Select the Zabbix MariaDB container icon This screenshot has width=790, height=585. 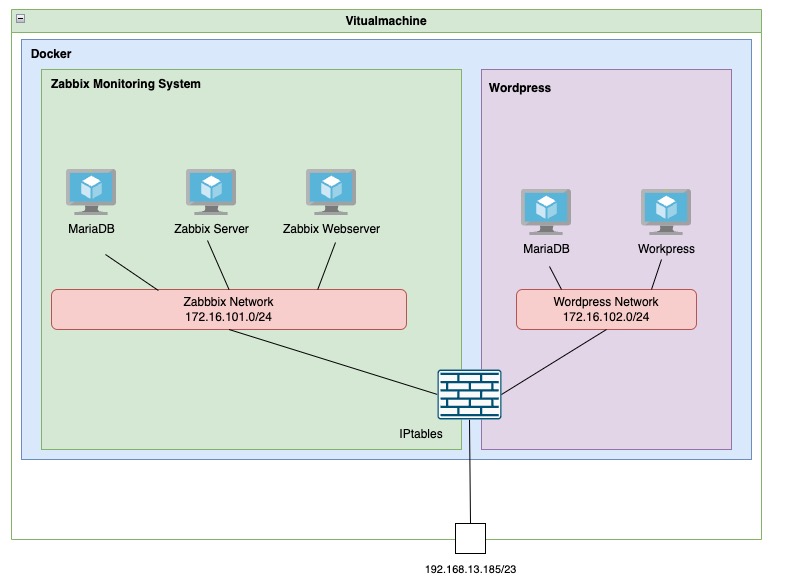[x=91, y=192]
